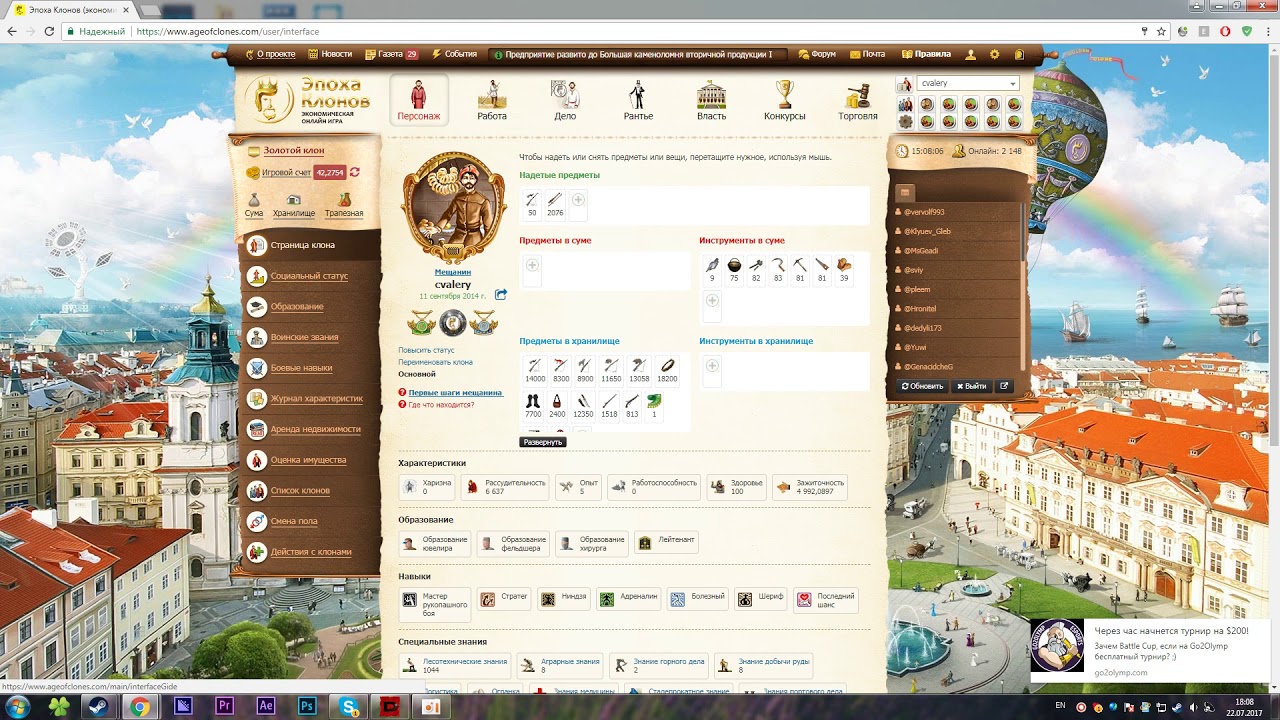Pop out the chat with arrow icon

(1004, 386)
